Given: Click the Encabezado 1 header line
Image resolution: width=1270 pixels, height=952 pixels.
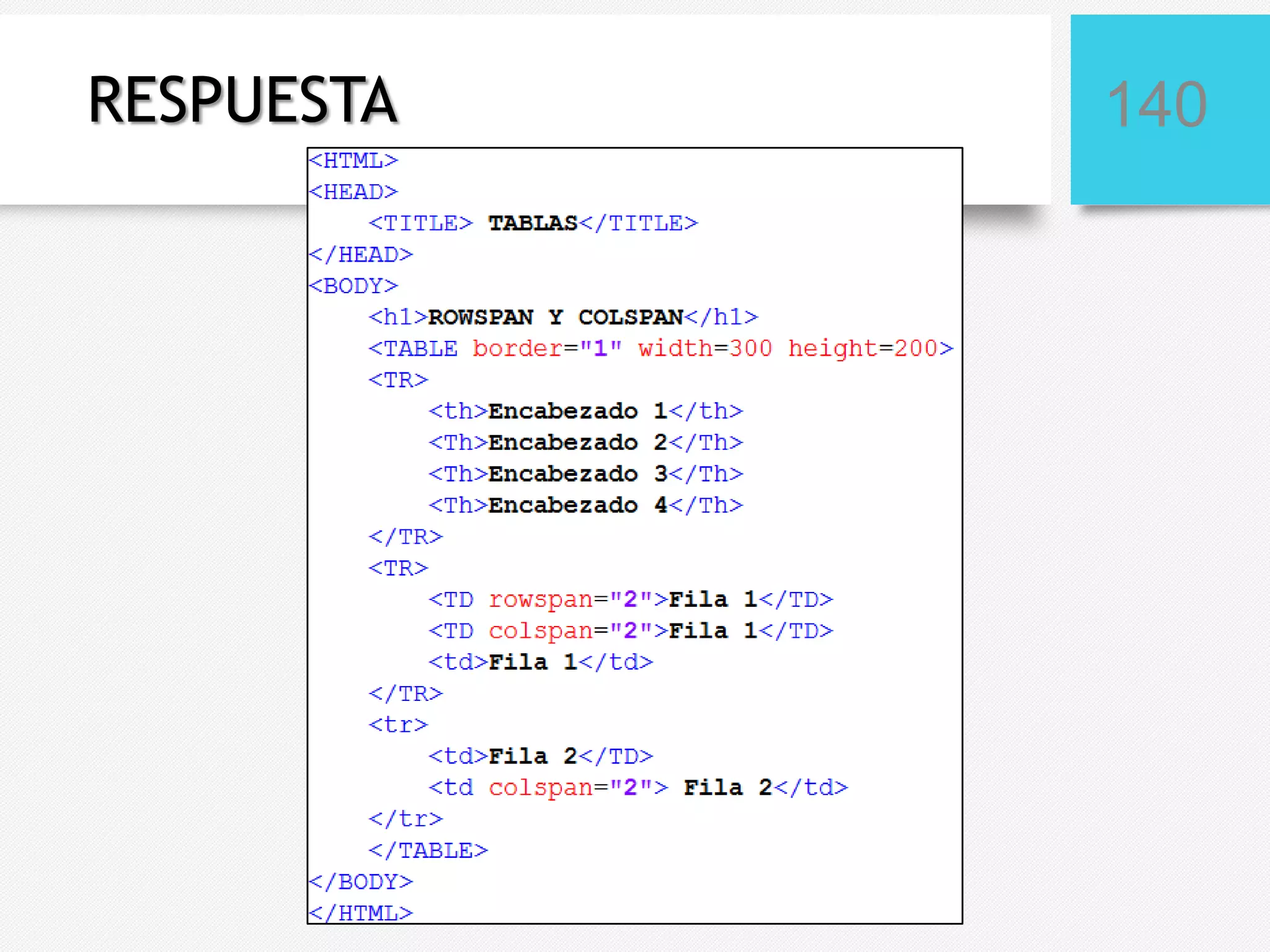Looking at the screenshot, I should [585, 412].
